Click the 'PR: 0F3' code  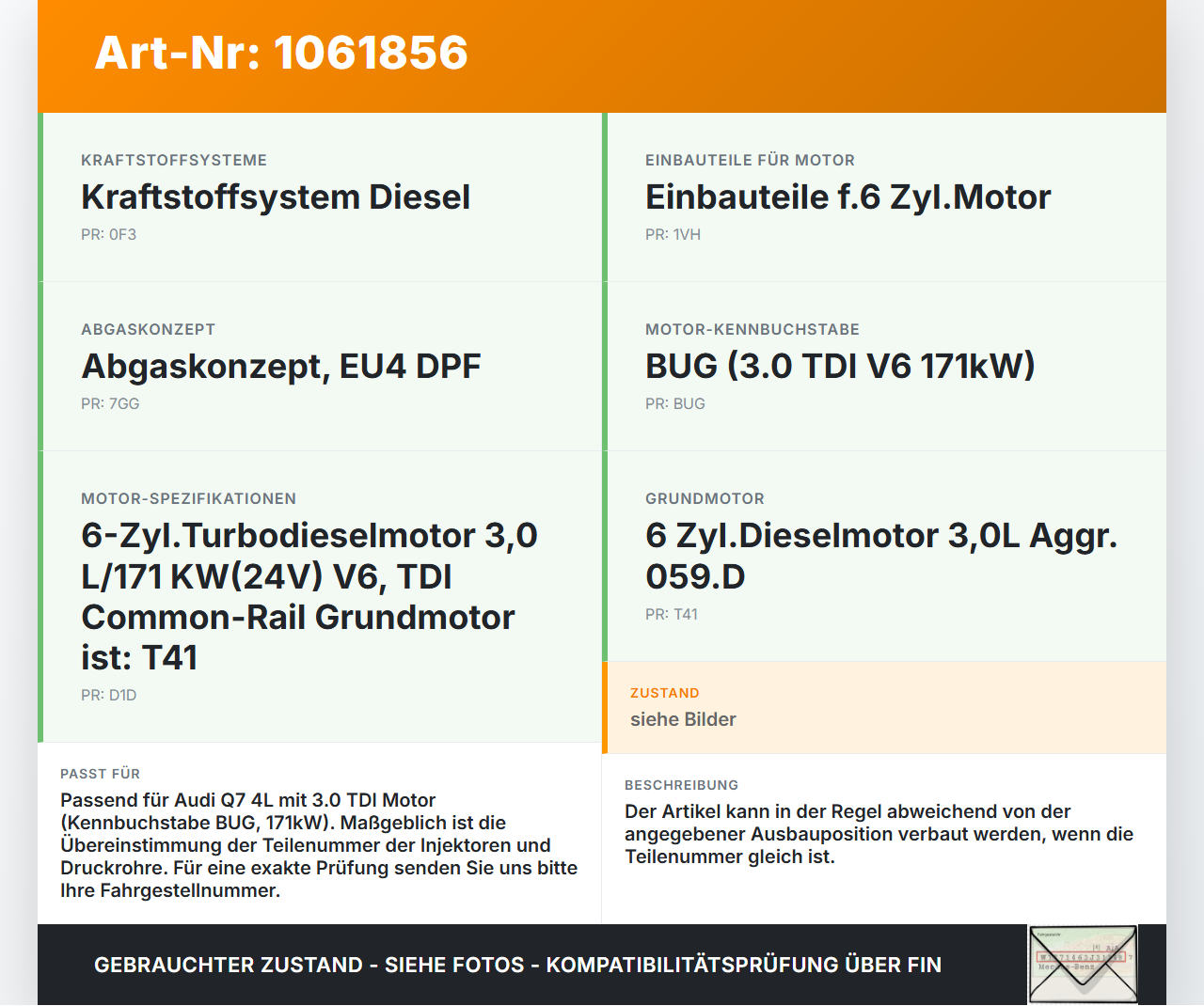(x=109, y=234)
